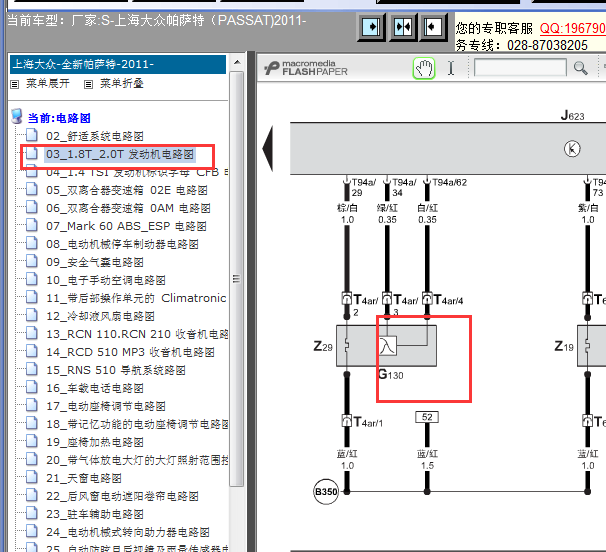Click the tree panel vertical scrollbar thumb
606x552 pixels.
point(237,278)
